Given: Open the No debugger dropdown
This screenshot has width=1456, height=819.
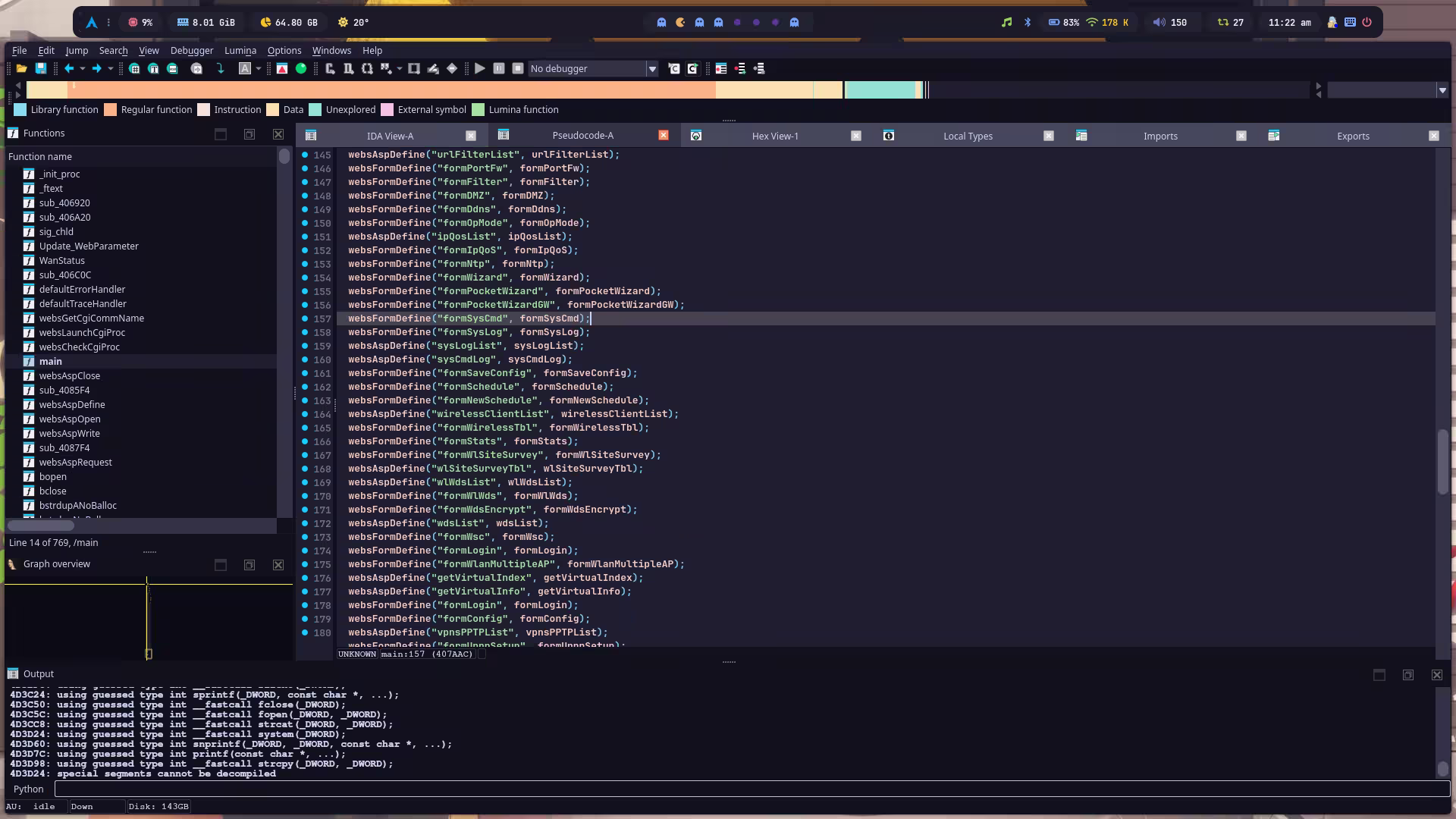Looking at the screenshot, I should [651, 69].
